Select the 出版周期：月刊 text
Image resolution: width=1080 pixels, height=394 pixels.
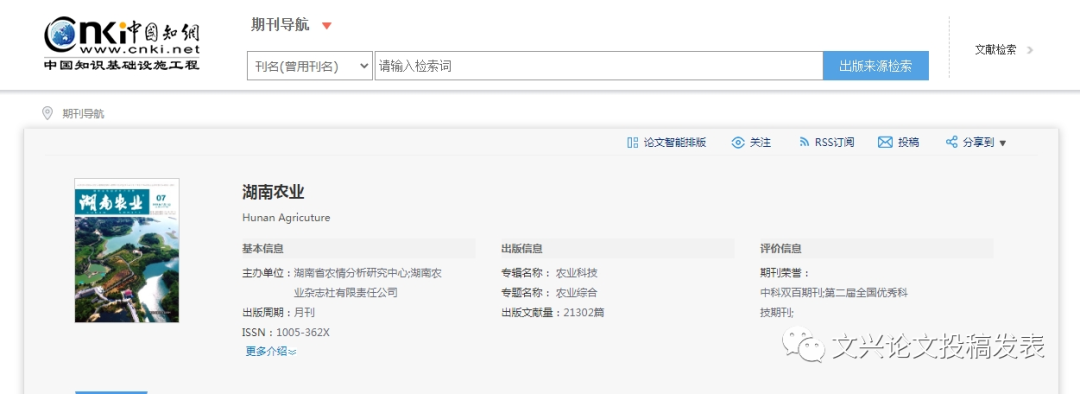coord(278,312)
